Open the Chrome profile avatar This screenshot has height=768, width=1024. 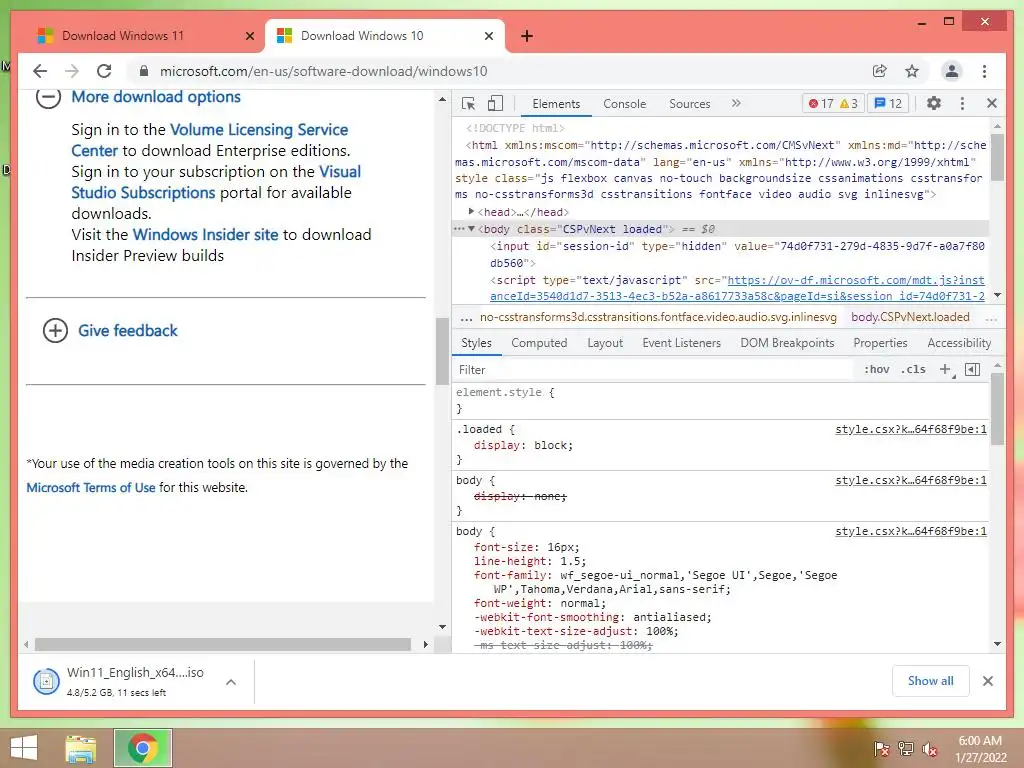click(952, 71)
